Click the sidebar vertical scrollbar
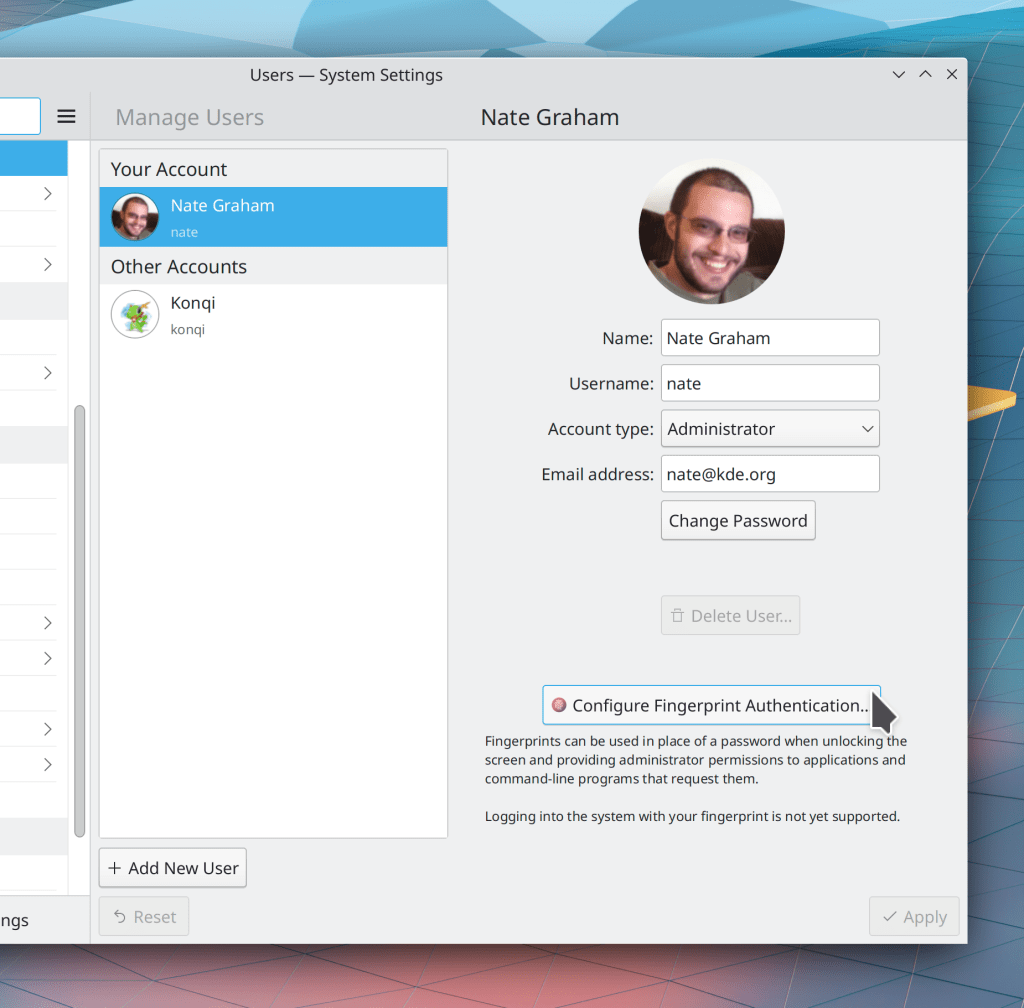The width and height of the screenshot is (1024, 1008). coord(80,620)
